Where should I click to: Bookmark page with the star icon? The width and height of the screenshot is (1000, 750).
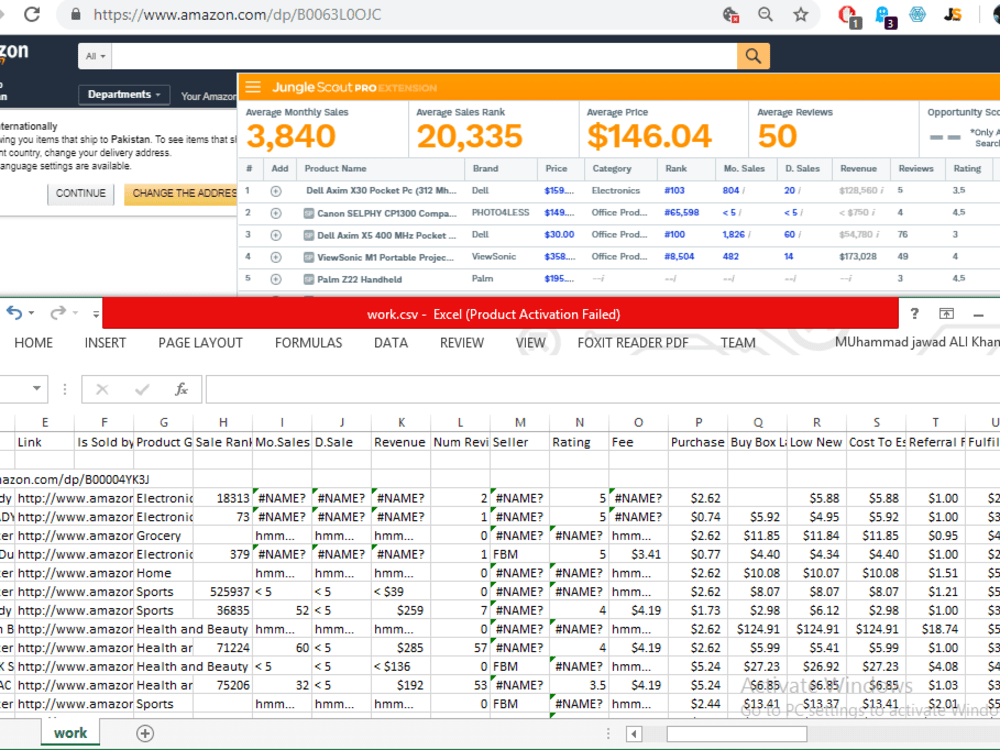coord(800,14)
